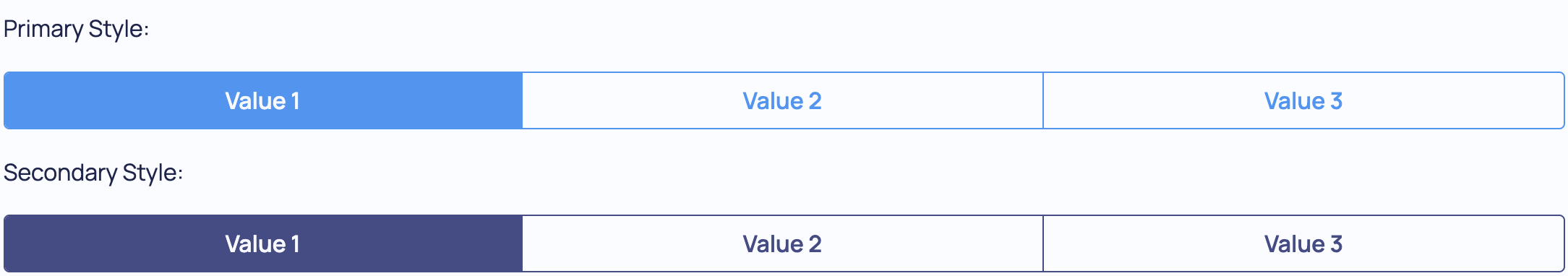Switch the dark navy segmented control to Value 3
The width and height of the screenshot is (1568, 276).
pyautogui.click(x=1304, y=243)
